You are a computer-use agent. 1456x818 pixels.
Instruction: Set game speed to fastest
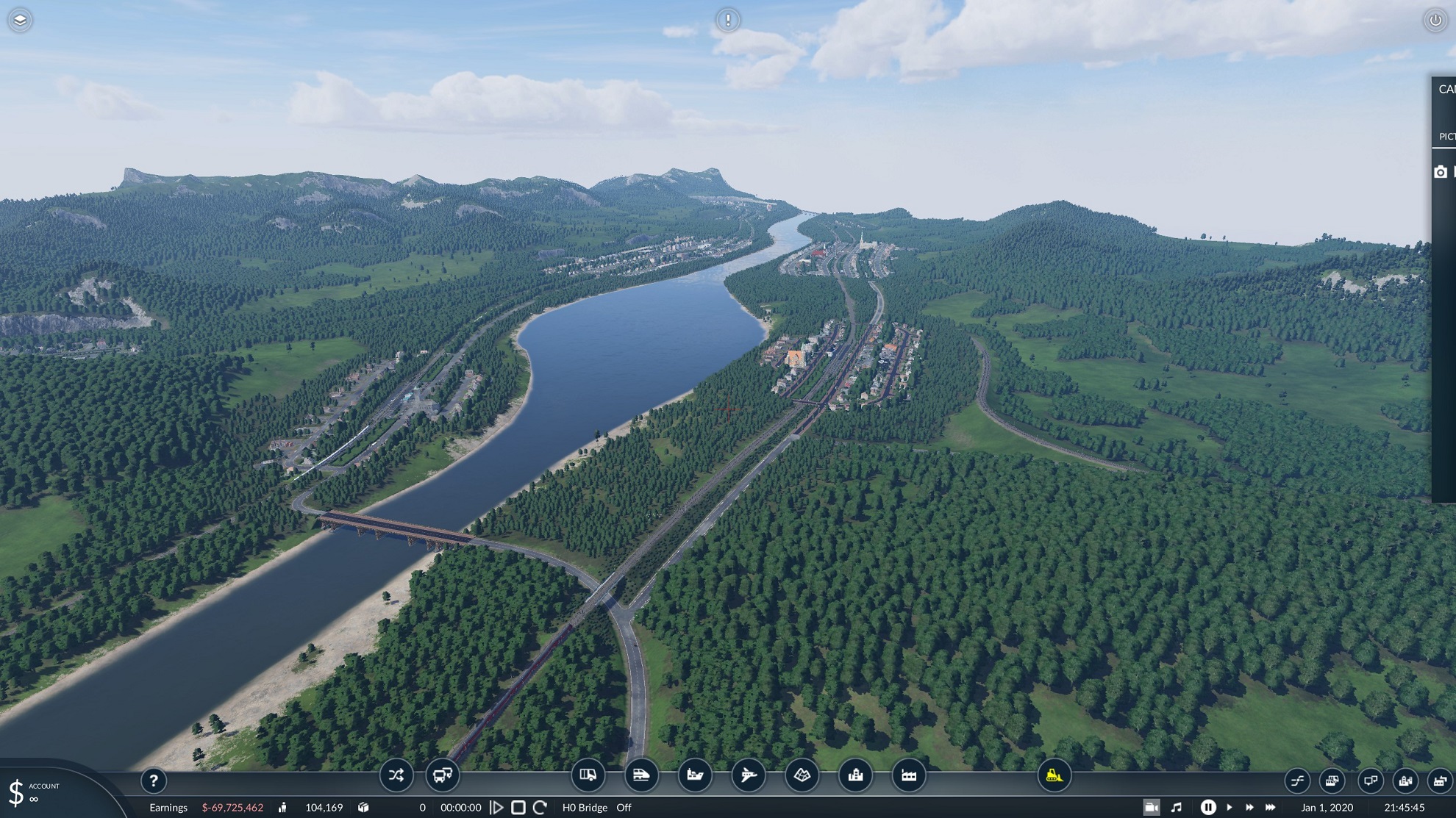[x=1270, y=808]
